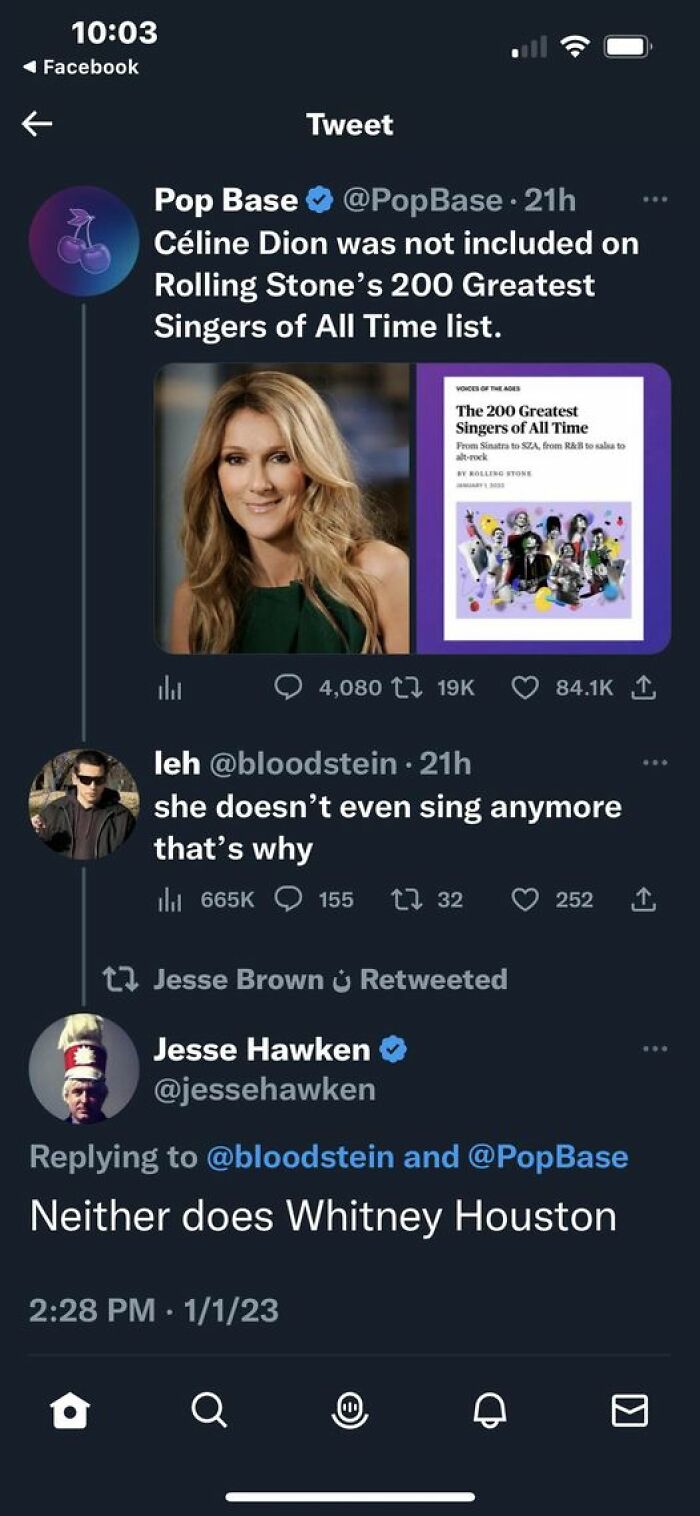This screenshot has width=700, height=1516.
Task: Open the Notifications bell icon
Action: point(489,1413)
